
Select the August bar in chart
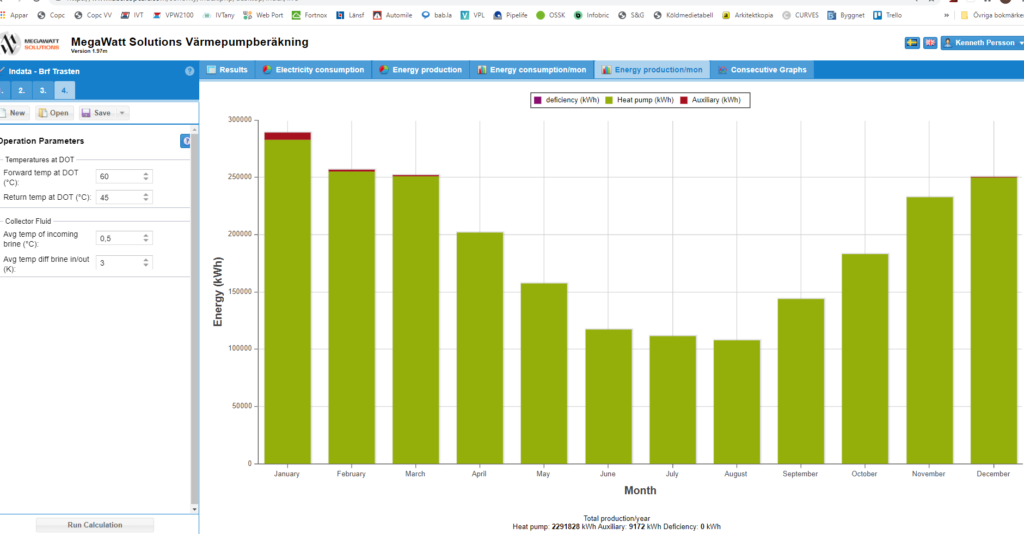(x=737, y=401)
